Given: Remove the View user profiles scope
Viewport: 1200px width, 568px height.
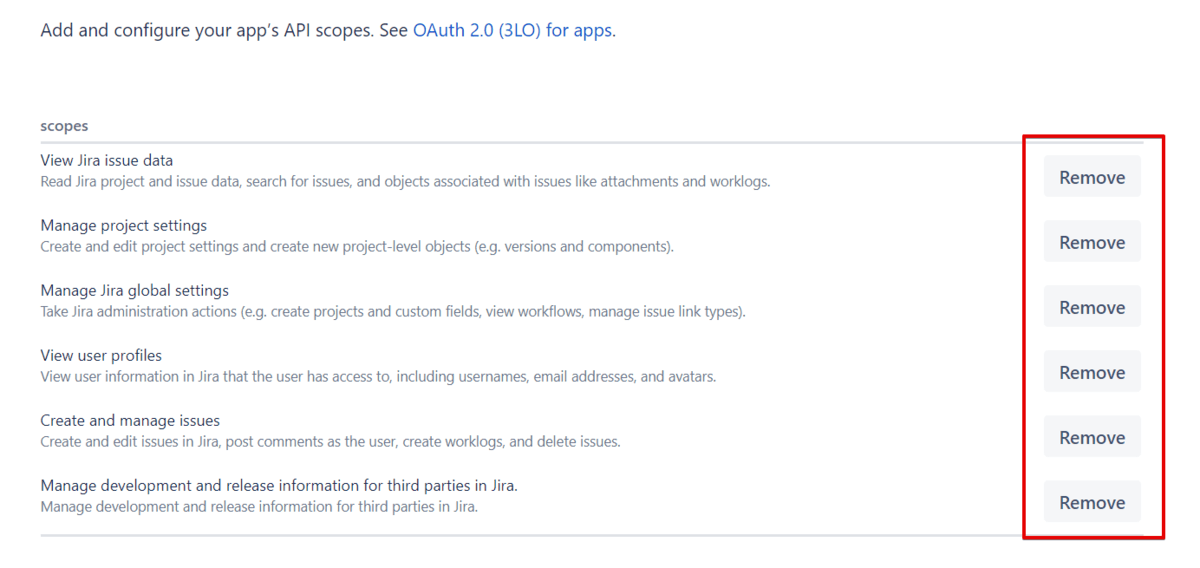Looking at the screenshot, I should 1092,373.
